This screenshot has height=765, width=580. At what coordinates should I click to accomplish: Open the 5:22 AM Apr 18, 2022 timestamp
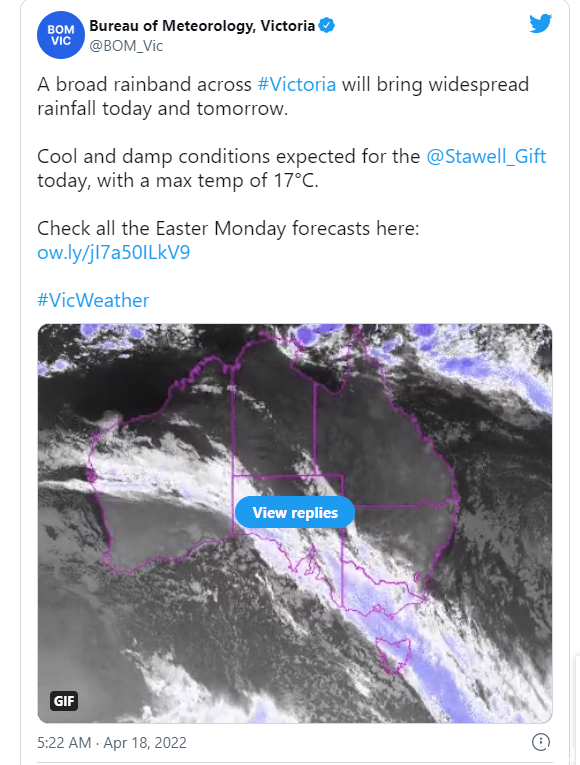click(x=112, y=743)
